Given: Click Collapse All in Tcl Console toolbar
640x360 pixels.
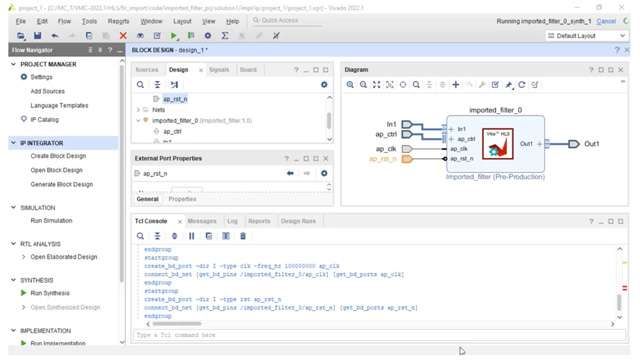Looking at the screenshot, I should tap(157, 236).
